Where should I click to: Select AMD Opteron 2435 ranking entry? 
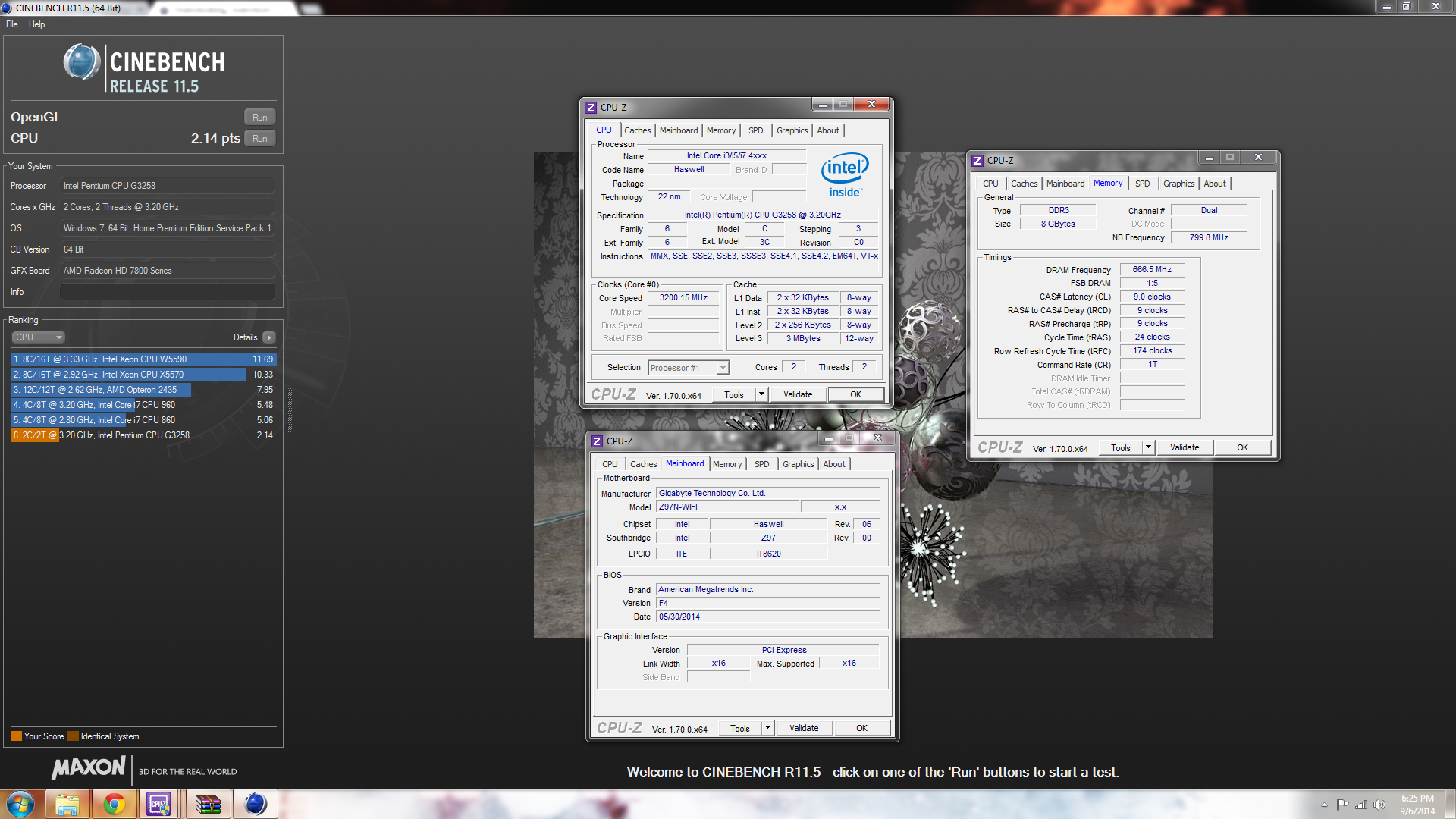coord(143,390)
